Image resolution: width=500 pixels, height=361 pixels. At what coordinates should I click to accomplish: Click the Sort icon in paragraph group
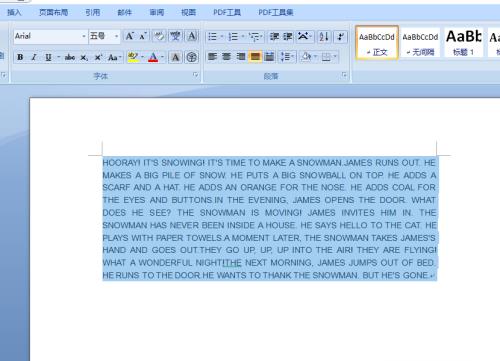pos(324,36)
